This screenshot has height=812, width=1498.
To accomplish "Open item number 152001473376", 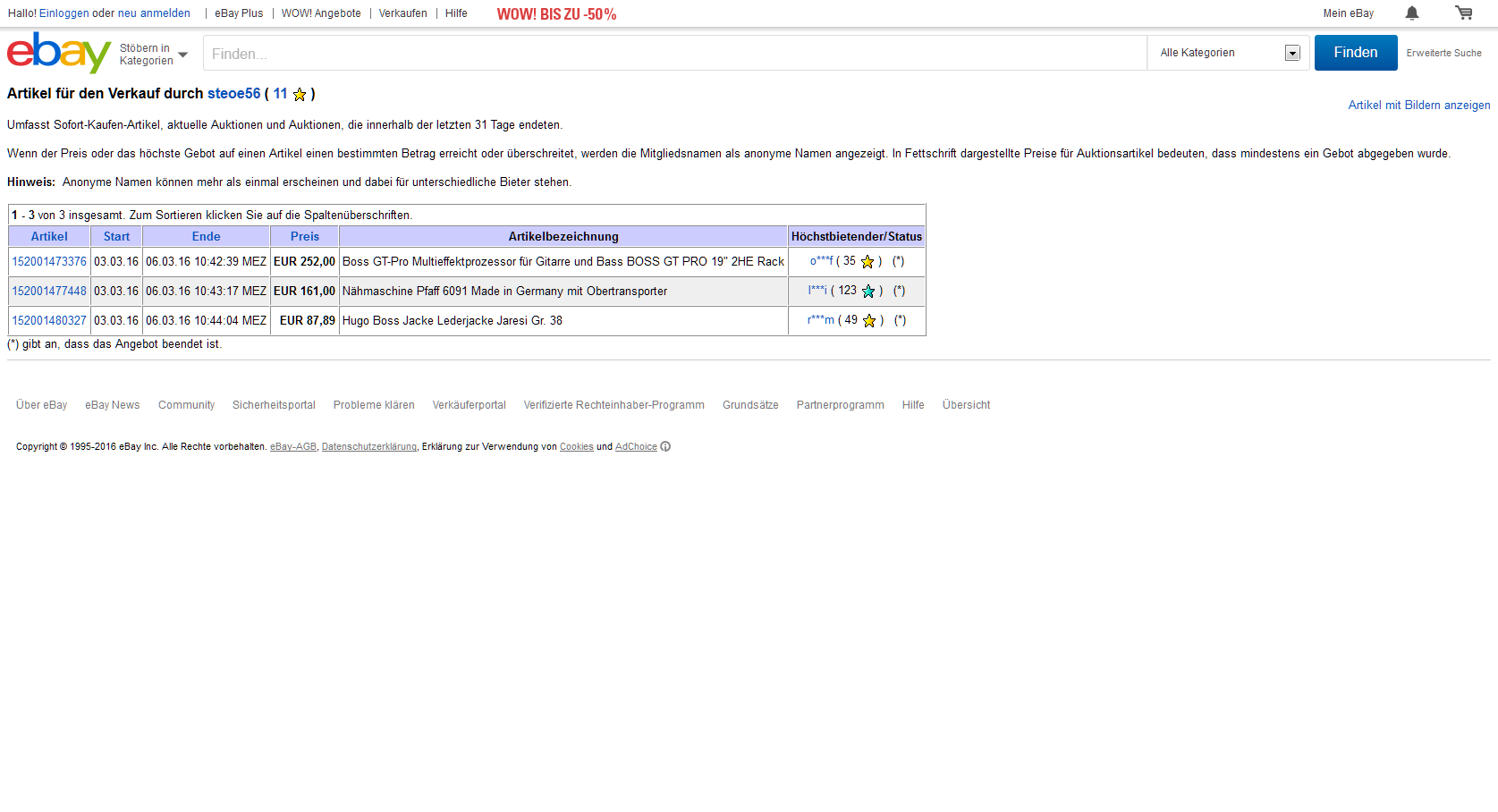I will 49,261.
